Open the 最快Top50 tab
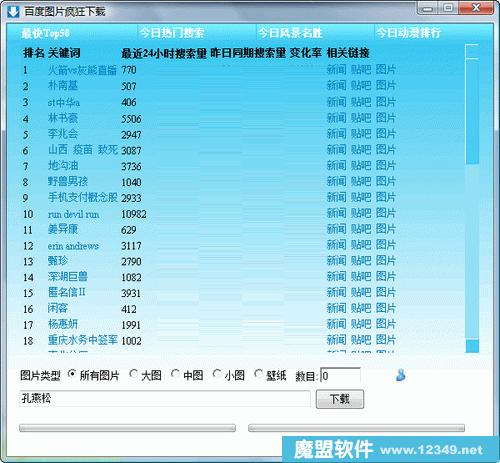This screenshot has height=463, width=500. point(45,33)
